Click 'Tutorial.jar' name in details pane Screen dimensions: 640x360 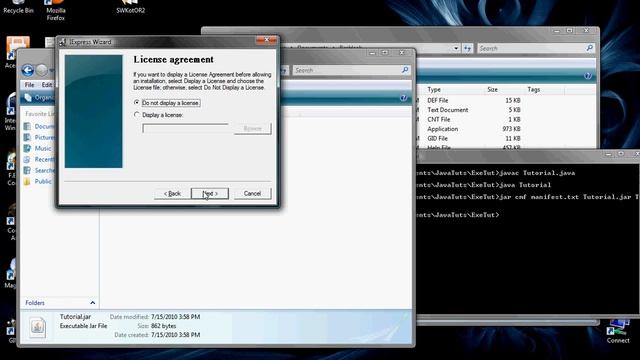pos(75,317)
